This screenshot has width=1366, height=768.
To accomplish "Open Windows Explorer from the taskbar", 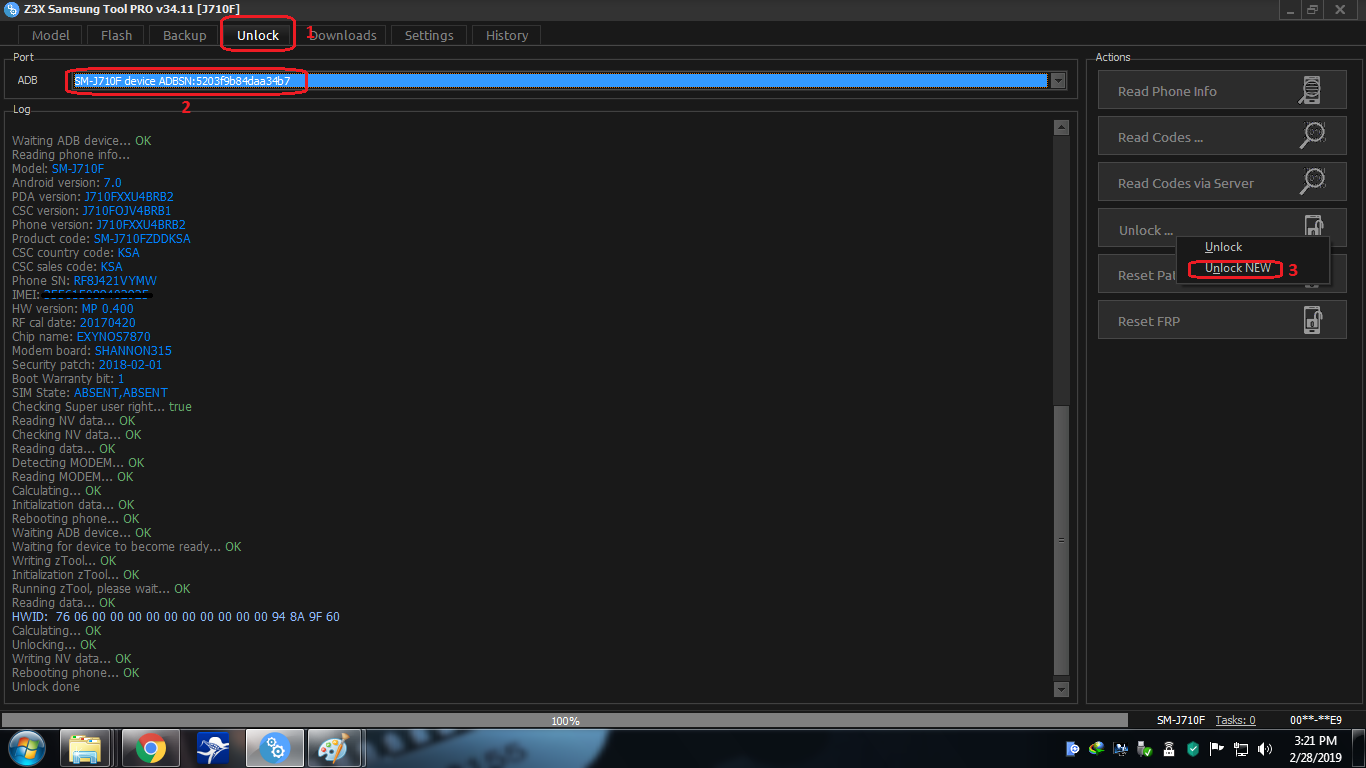I will coord(85,748).
